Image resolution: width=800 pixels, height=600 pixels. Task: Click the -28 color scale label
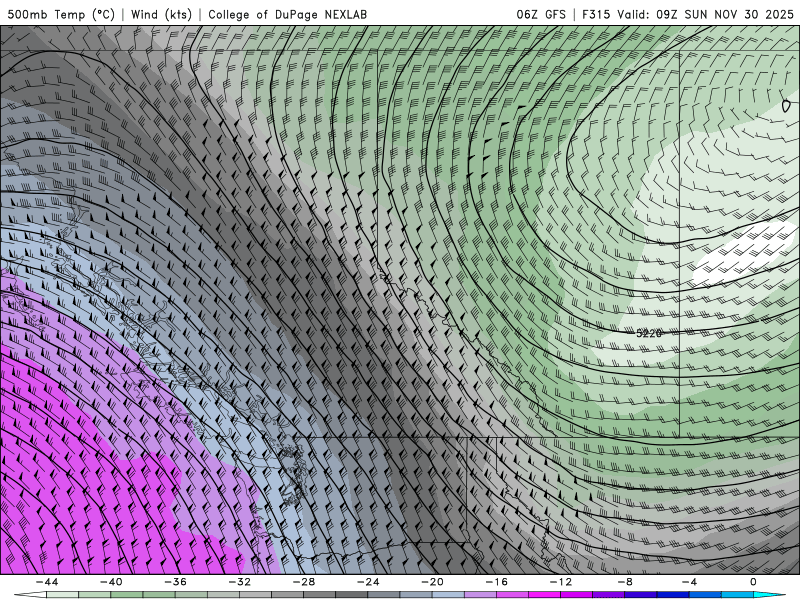(304, 582)
